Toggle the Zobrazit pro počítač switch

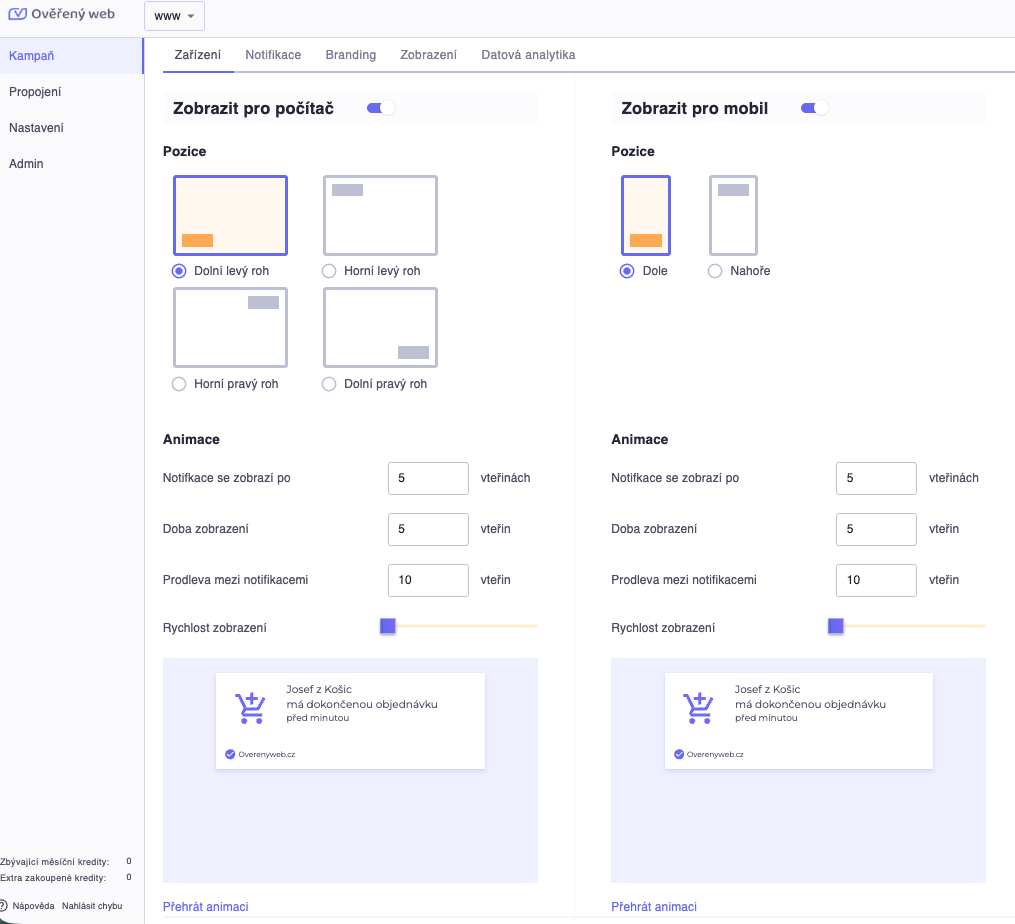[x=381, y=108]
